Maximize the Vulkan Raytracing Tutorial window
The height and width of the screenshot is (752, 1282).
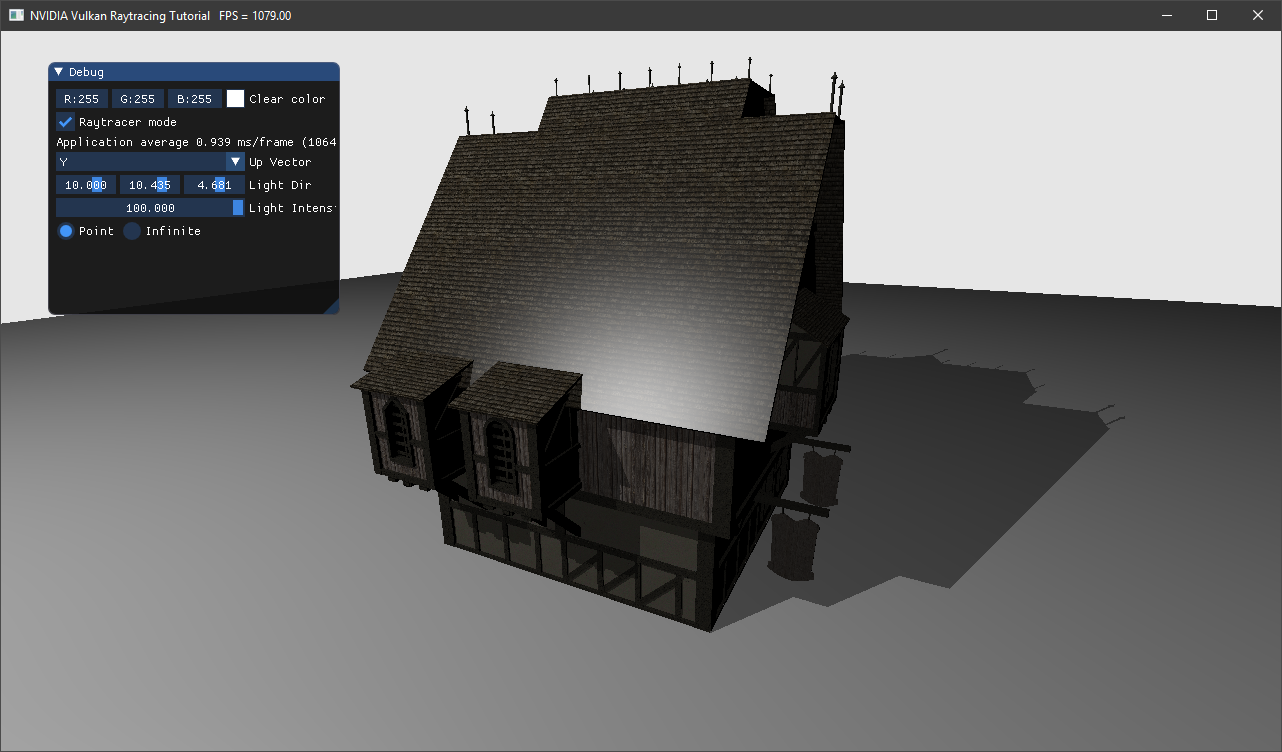(x=1212, y=15)
